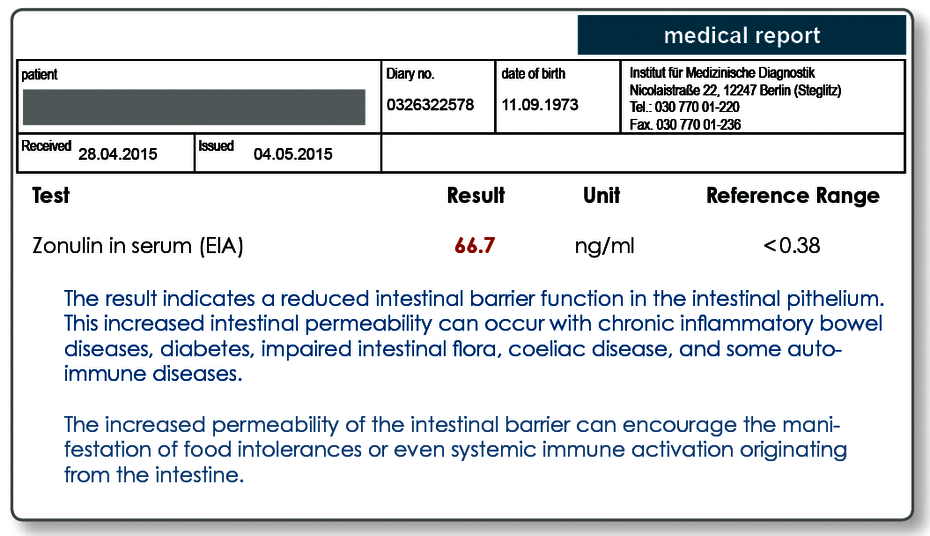Click the red 66.7 result value

(x=474, y=245)
